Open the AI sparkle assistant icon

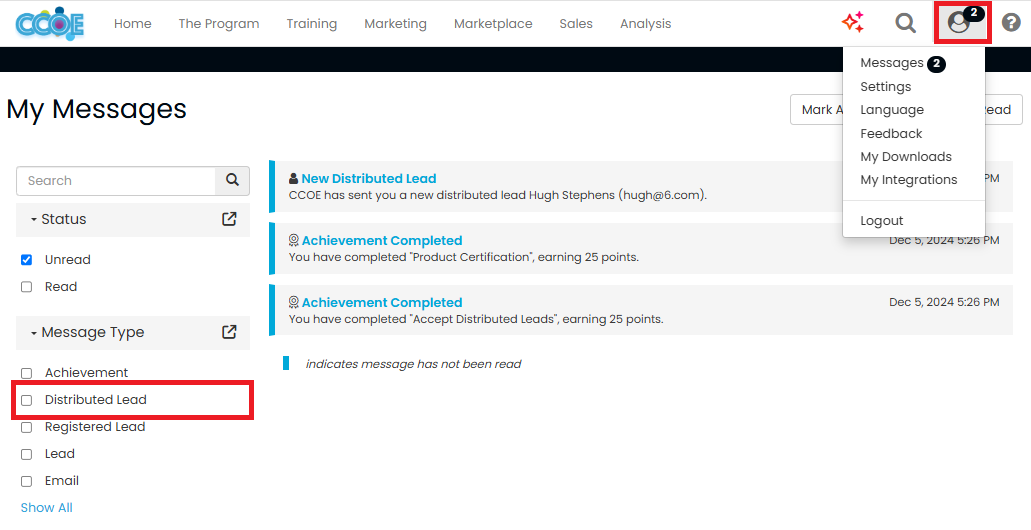coord(852,23)
